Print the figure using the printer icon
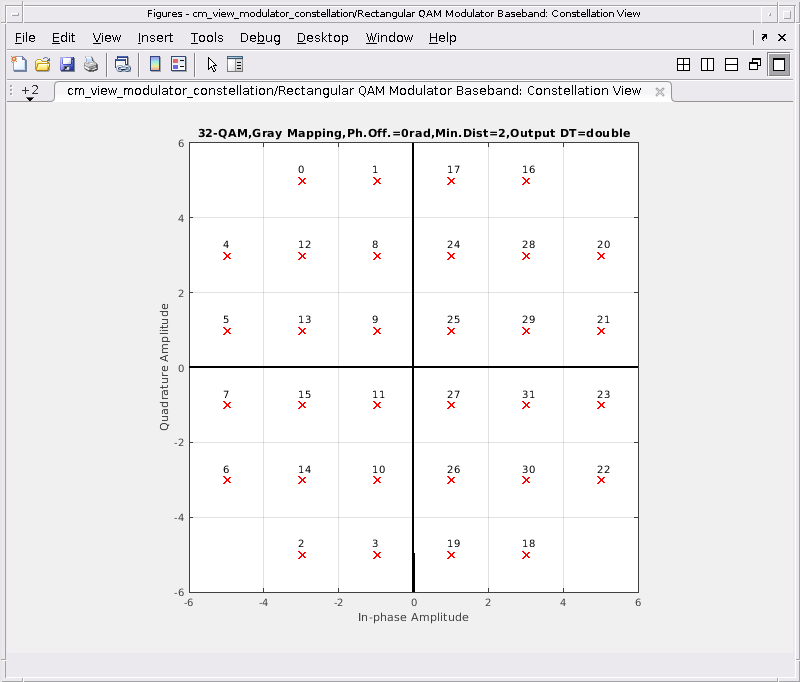Image resolution: width=800 pixels, height=682 pixels. coord(91,64)
